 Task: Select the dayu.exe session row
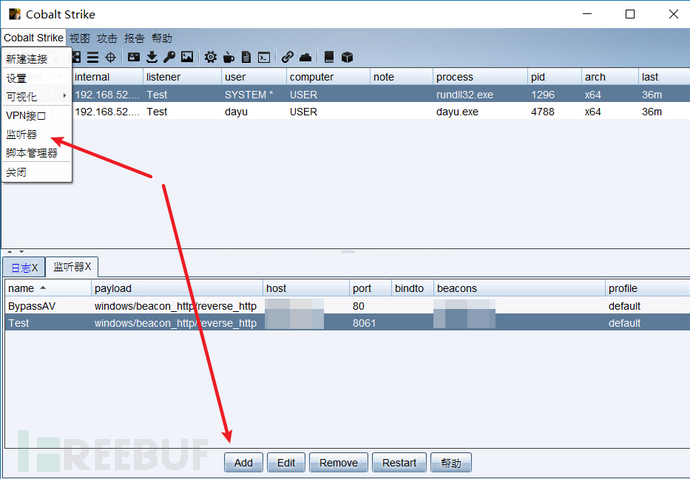(300, 112)
